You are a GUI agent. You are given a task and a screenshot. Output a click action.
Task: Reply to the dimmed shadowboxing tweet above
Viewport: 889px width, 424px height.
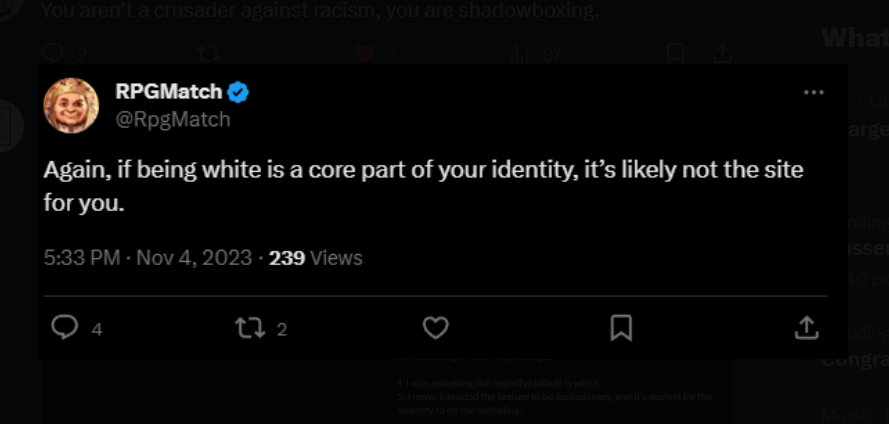coord(53,54)
